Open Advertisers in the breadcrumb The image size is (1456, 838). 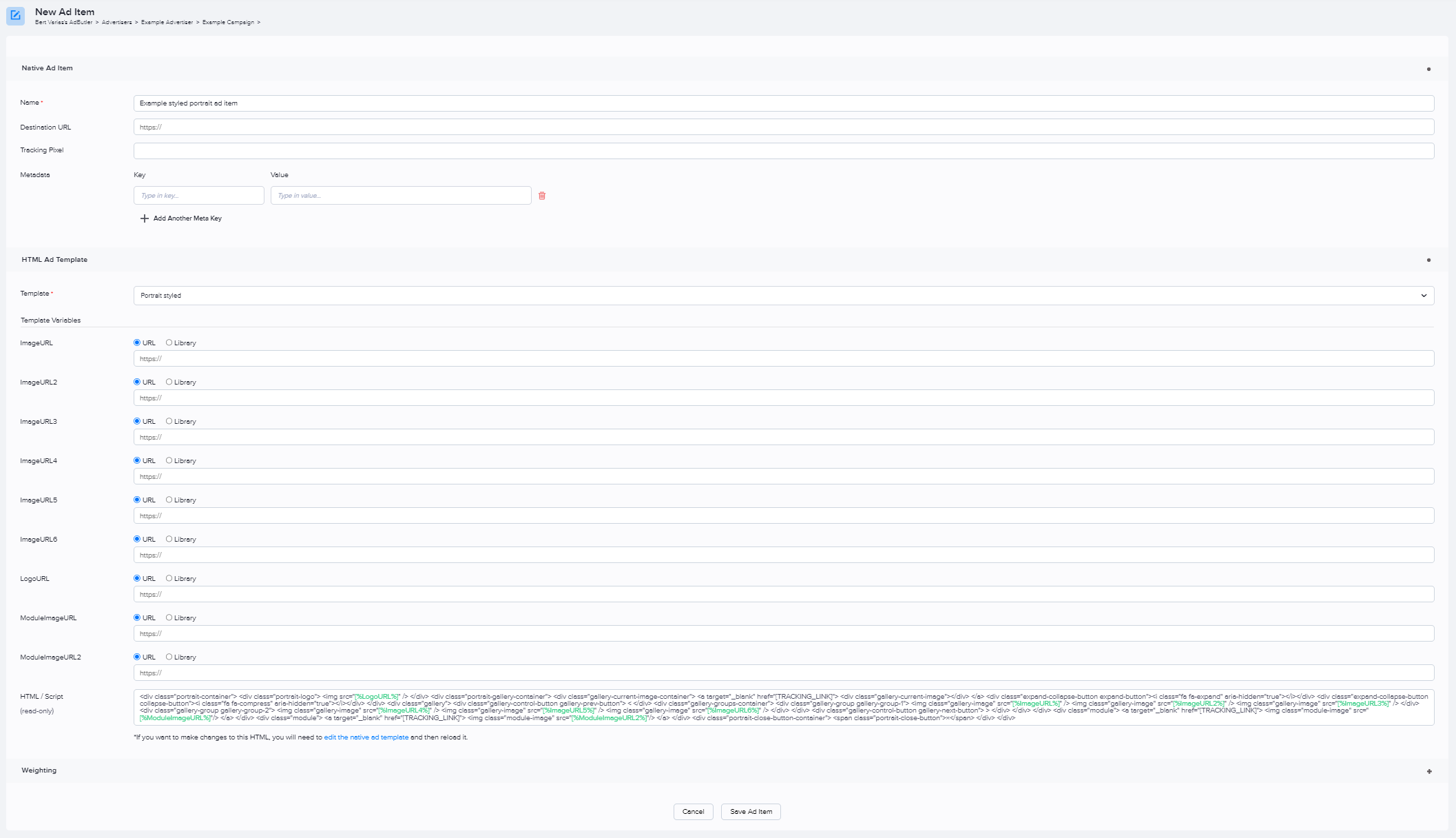tap(116, 23)
